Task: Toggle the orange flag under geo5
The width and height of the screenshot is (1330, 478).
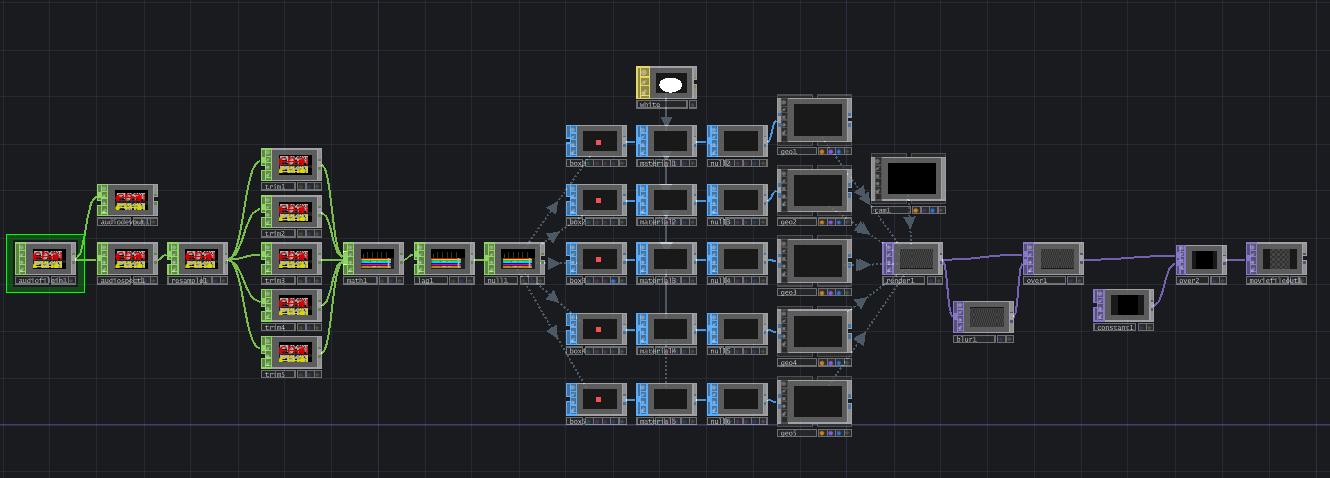Action: pyautogui.click(x=822, y=433)
